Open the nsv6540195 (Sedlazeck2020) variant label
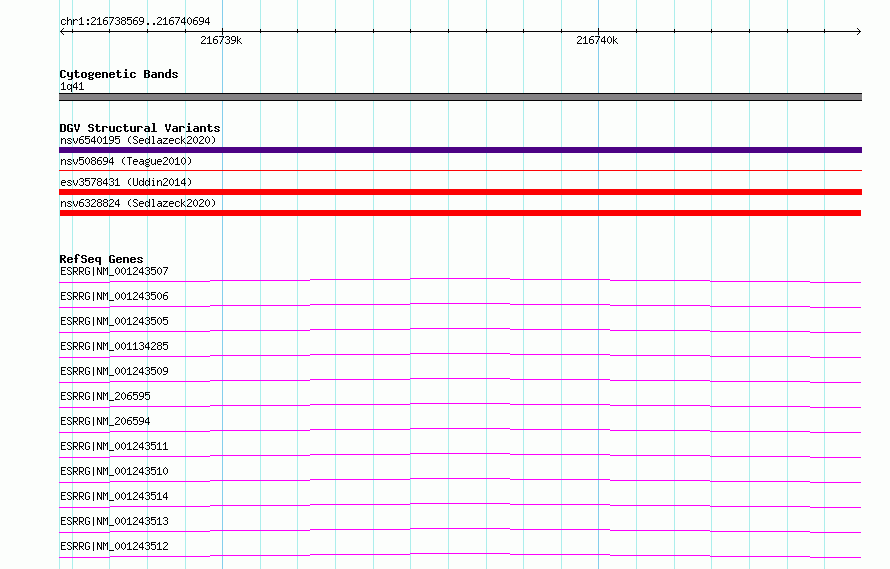Image resolution: width=890 pixels, height=569 pixels. coord(138,140)
